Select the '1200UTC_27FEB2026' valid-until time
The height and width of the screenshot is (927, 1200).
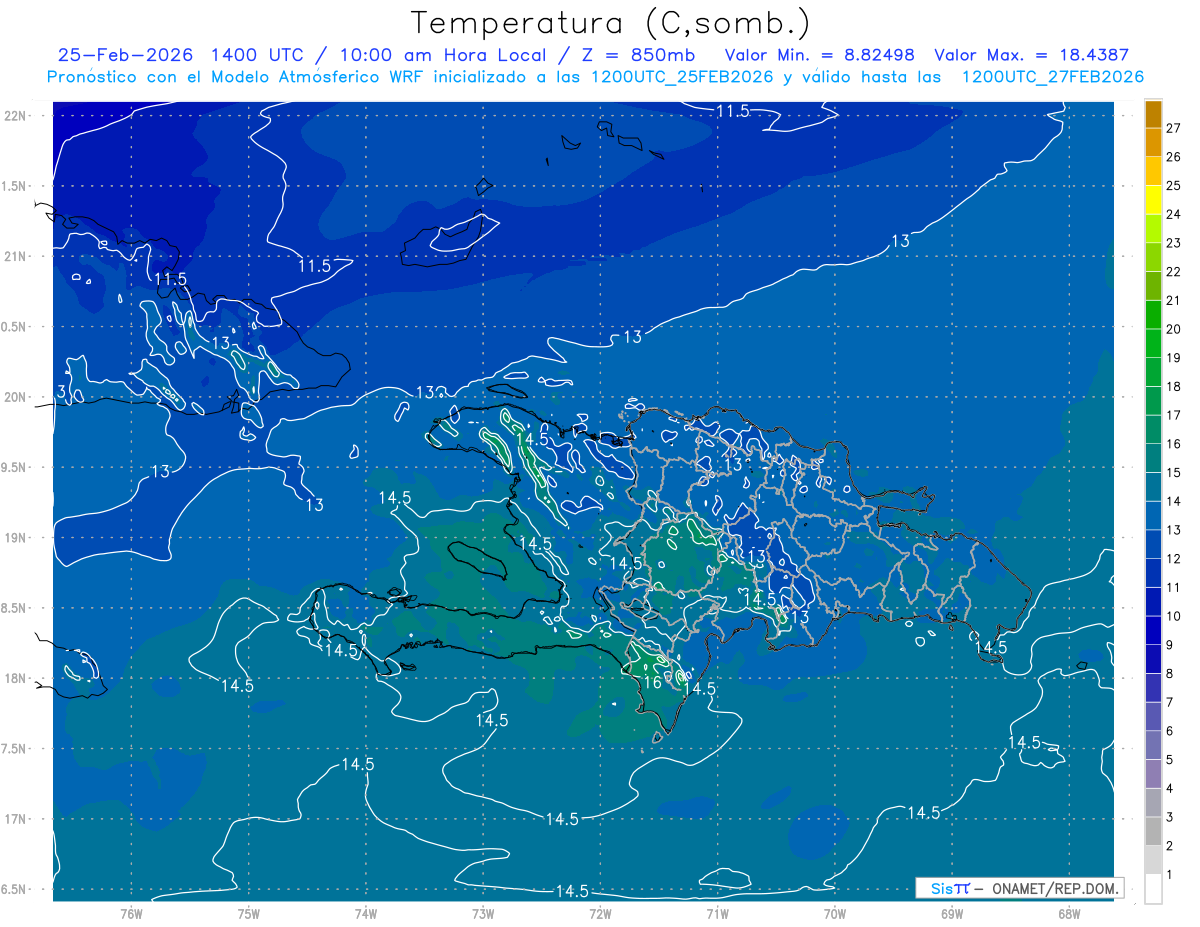point(1052,77)
